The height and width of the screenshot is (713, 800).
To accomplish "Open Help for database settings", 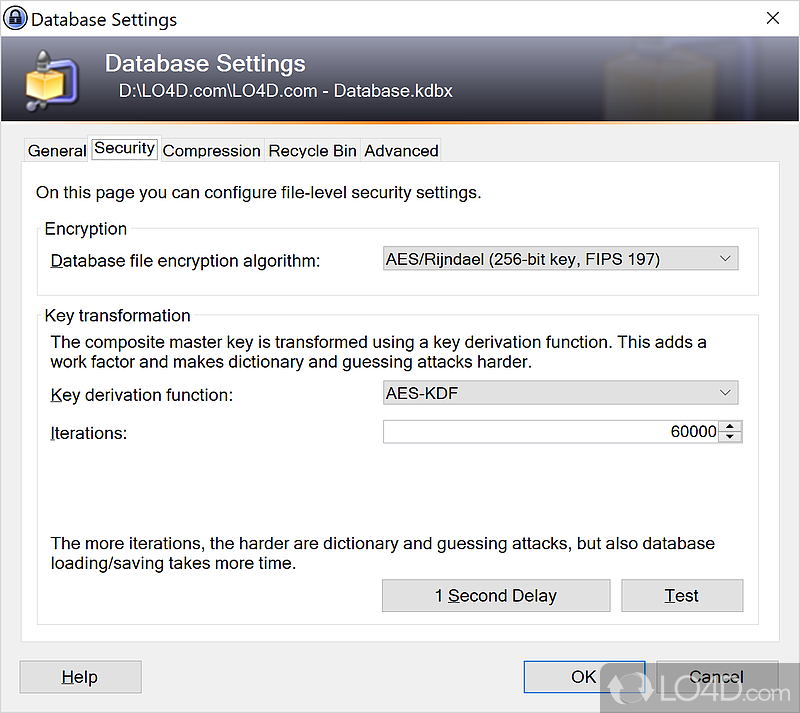I will coord(80,677).
